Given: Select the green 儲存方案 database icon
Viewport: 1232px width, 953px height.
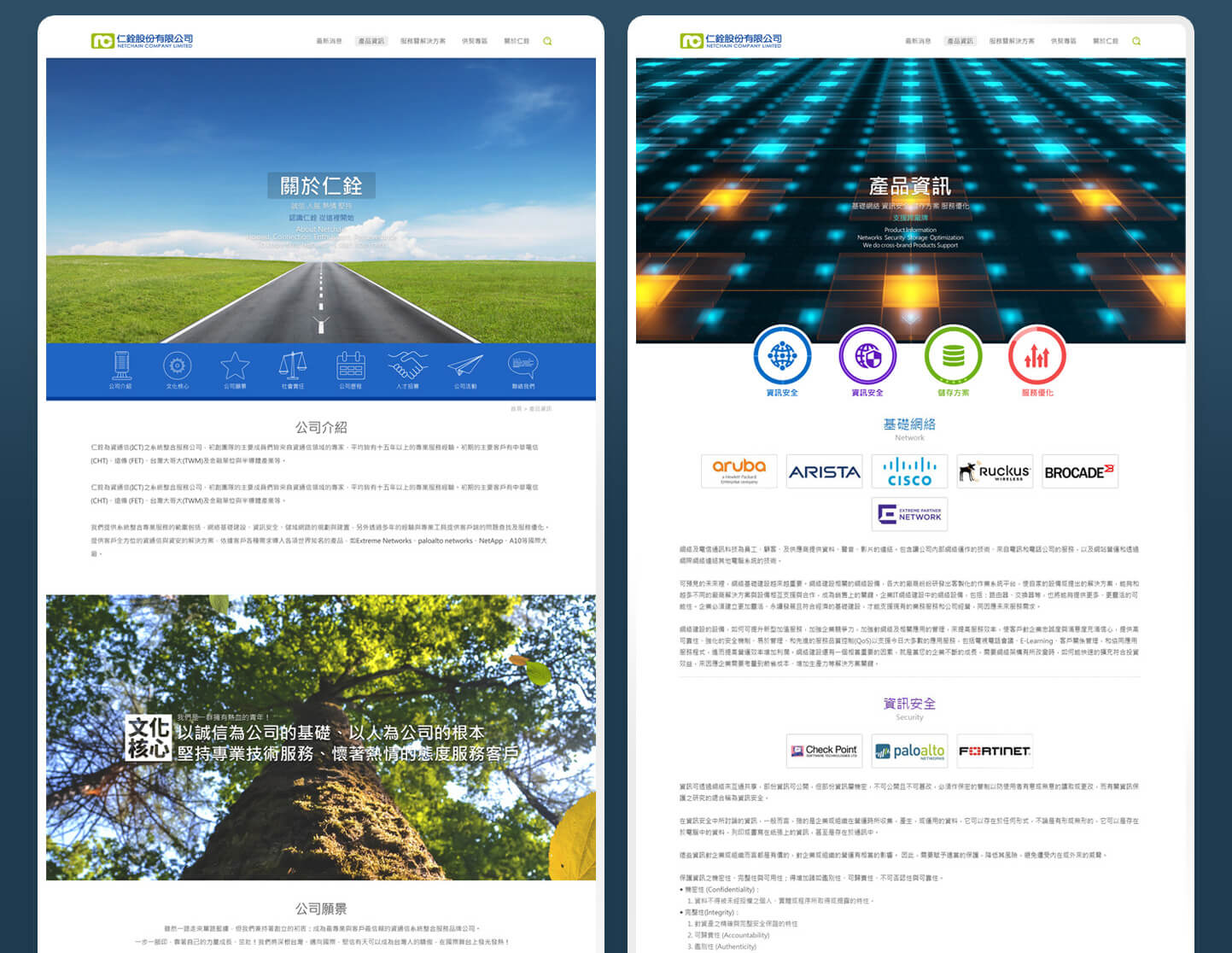Looking at the screenshot, I should point(953,355).
